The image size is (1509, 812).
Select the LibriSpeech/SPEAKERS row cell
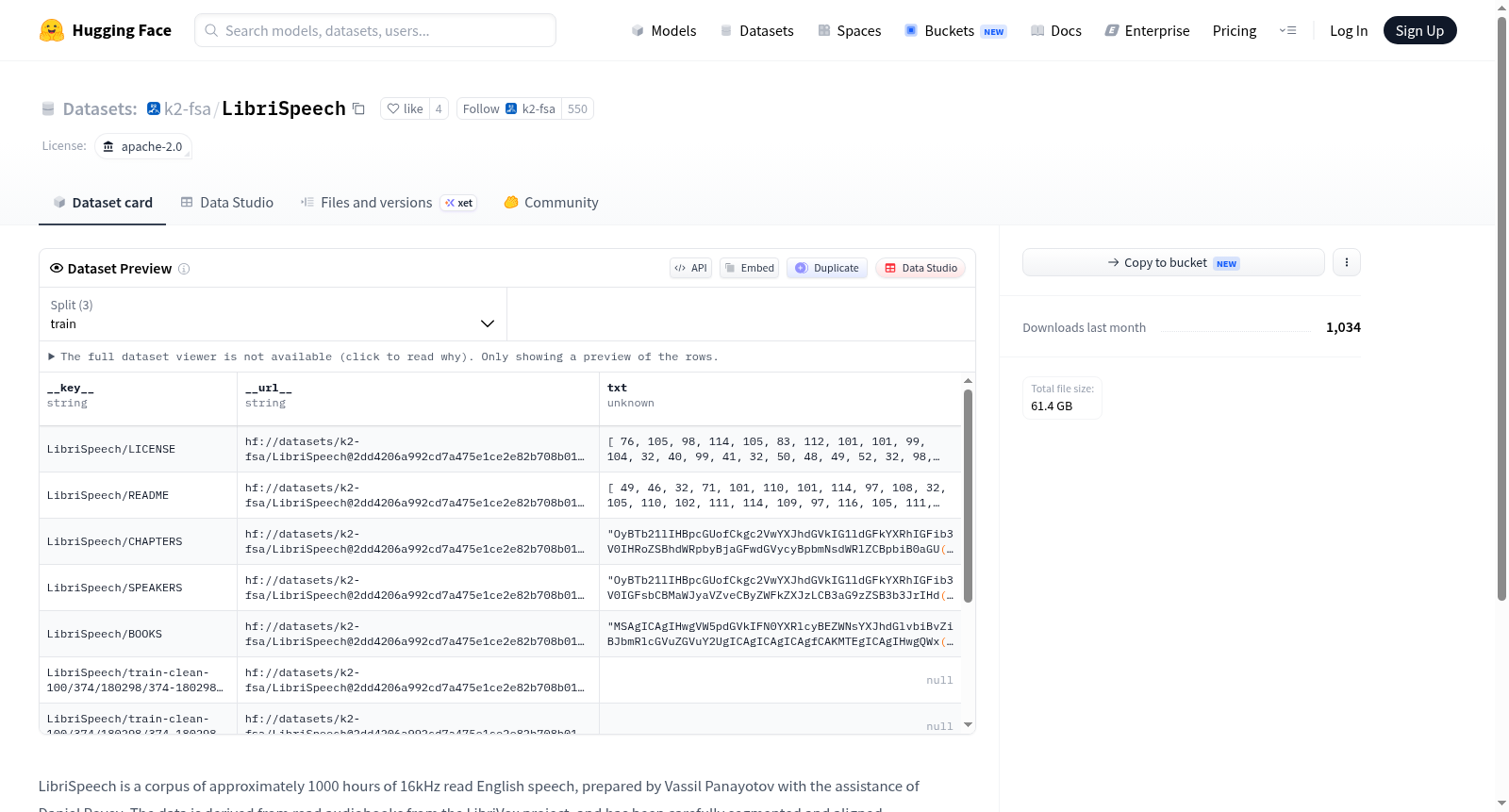tap(138, 588)
